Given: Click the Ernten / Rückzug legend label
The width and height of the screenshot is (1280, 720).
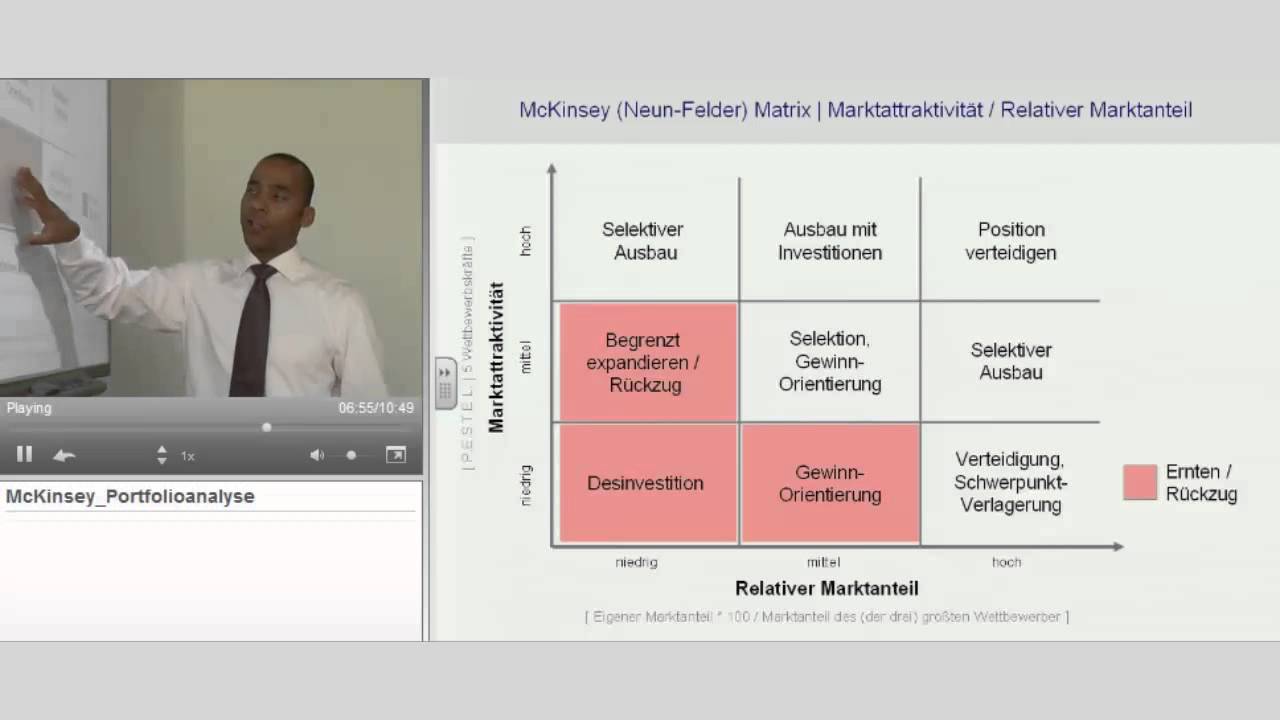Looking at the screenshot, I should coord(1201,482).
